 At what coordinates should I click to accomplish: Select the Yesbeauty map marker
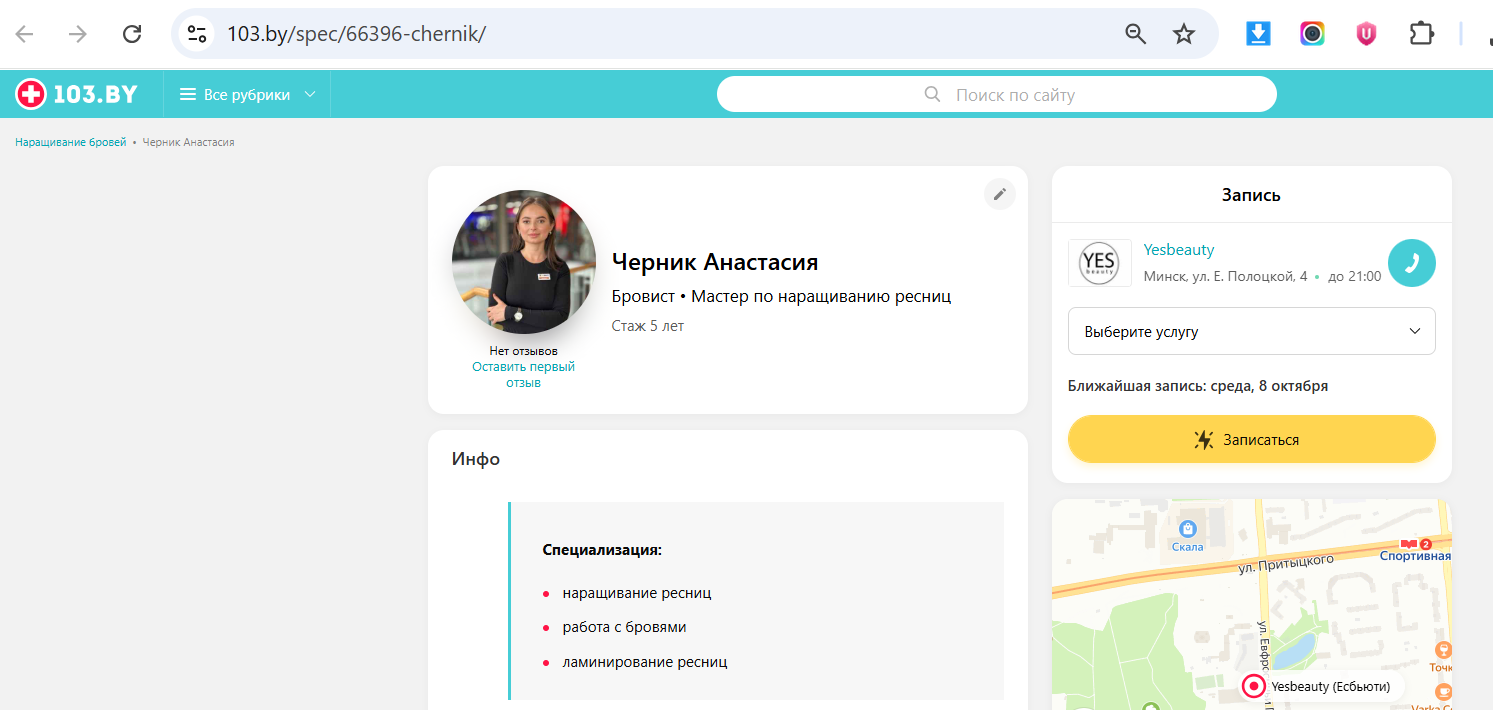click(1254, 687)
